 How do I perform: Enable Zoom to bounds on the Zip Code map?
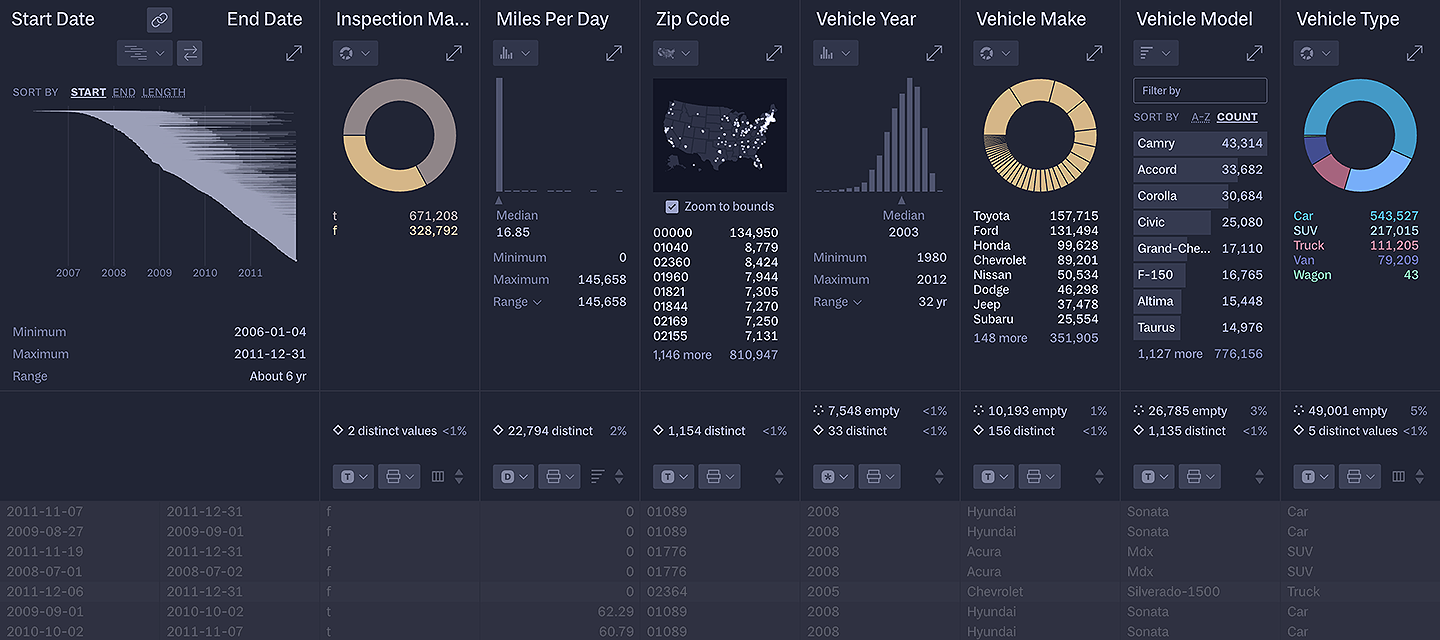coord(672,206)
